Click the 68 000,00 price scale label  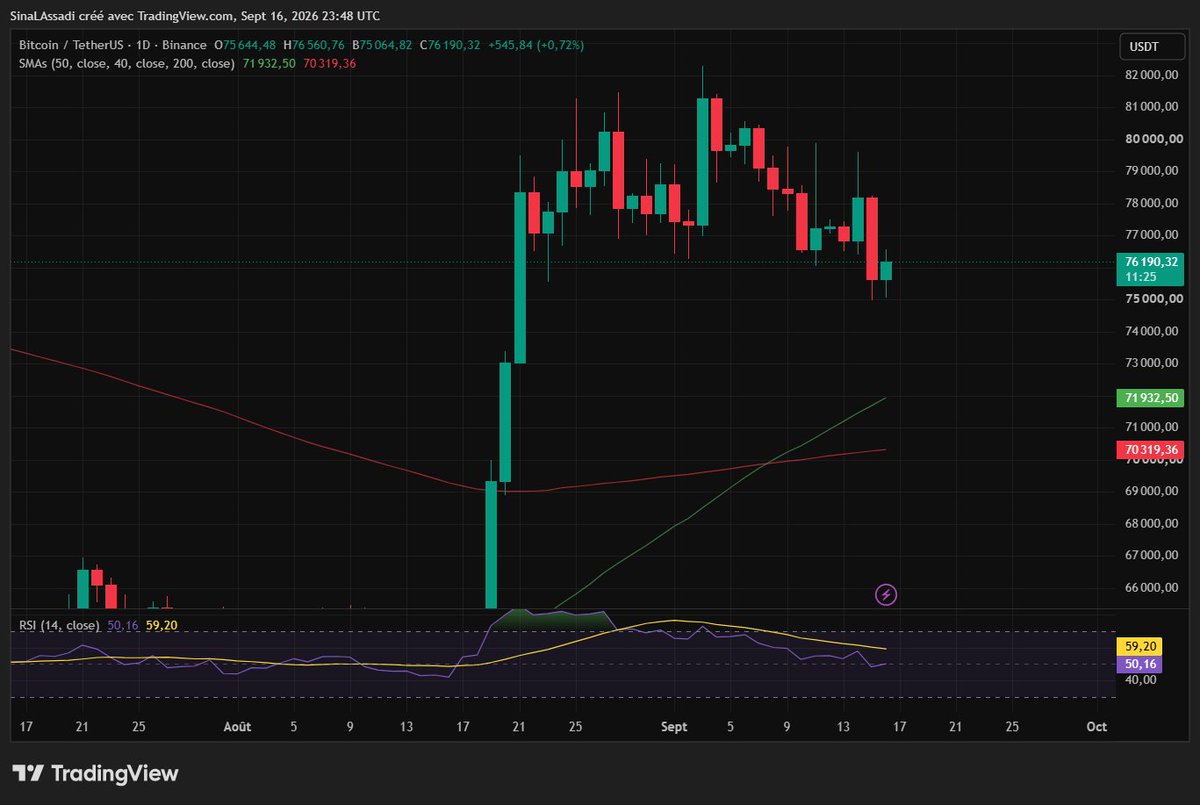tap(1151, 523)
